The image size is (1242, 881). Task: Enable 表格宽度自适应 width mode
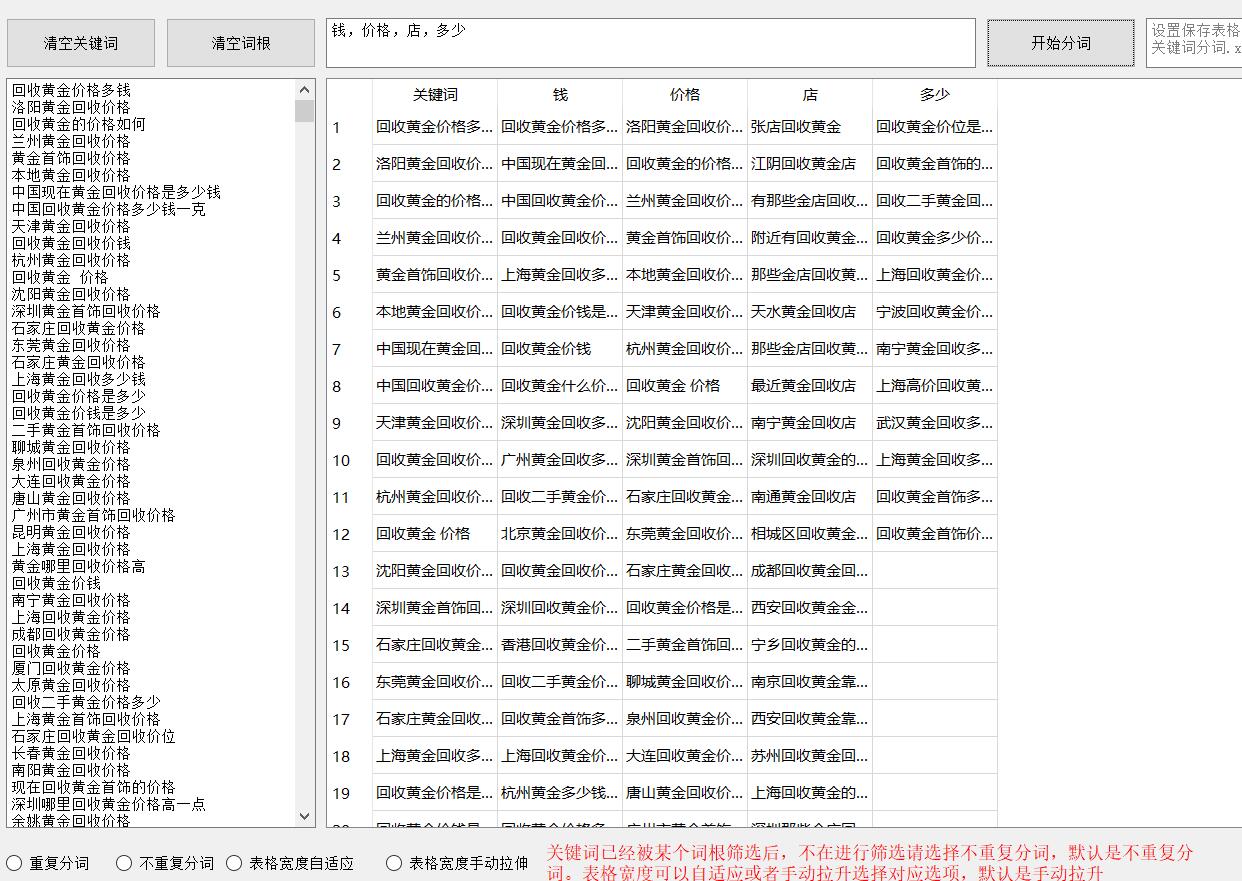coord(233,862)
